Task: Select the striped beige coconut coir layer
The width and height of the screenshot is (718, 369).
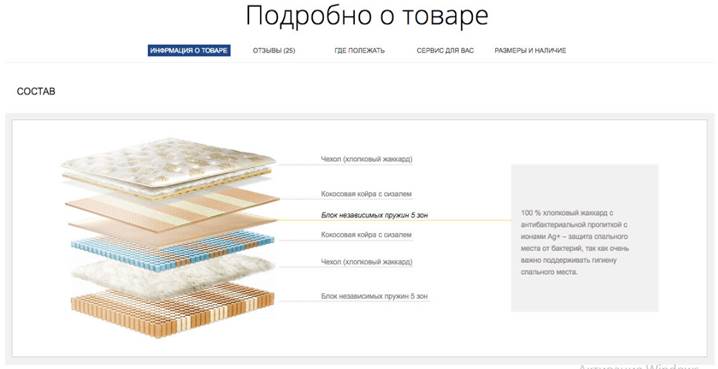Action: pyautogui.click(x=172, y=207)
